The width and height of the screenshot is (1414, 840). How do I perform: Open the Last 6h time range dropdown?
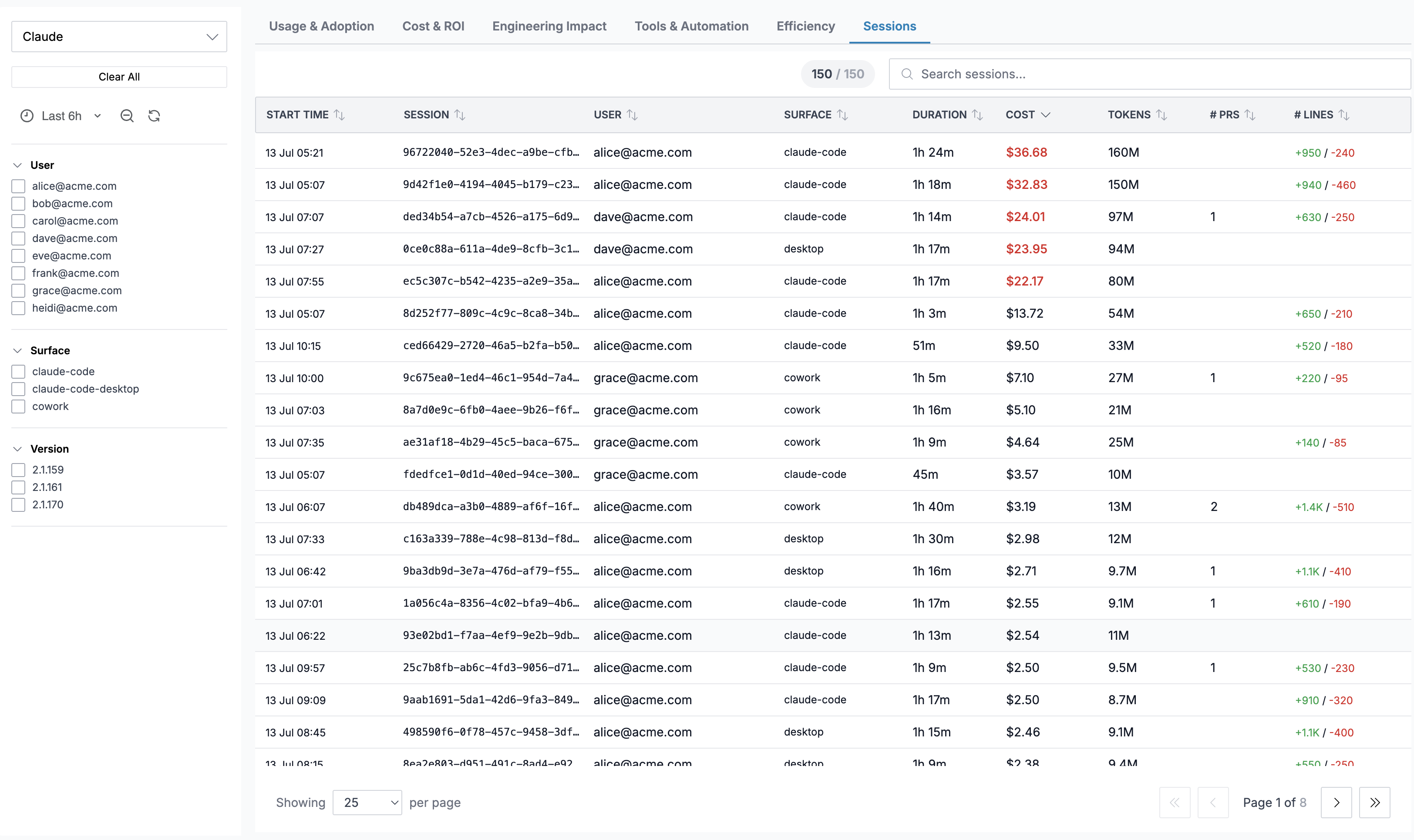[61, 116]
